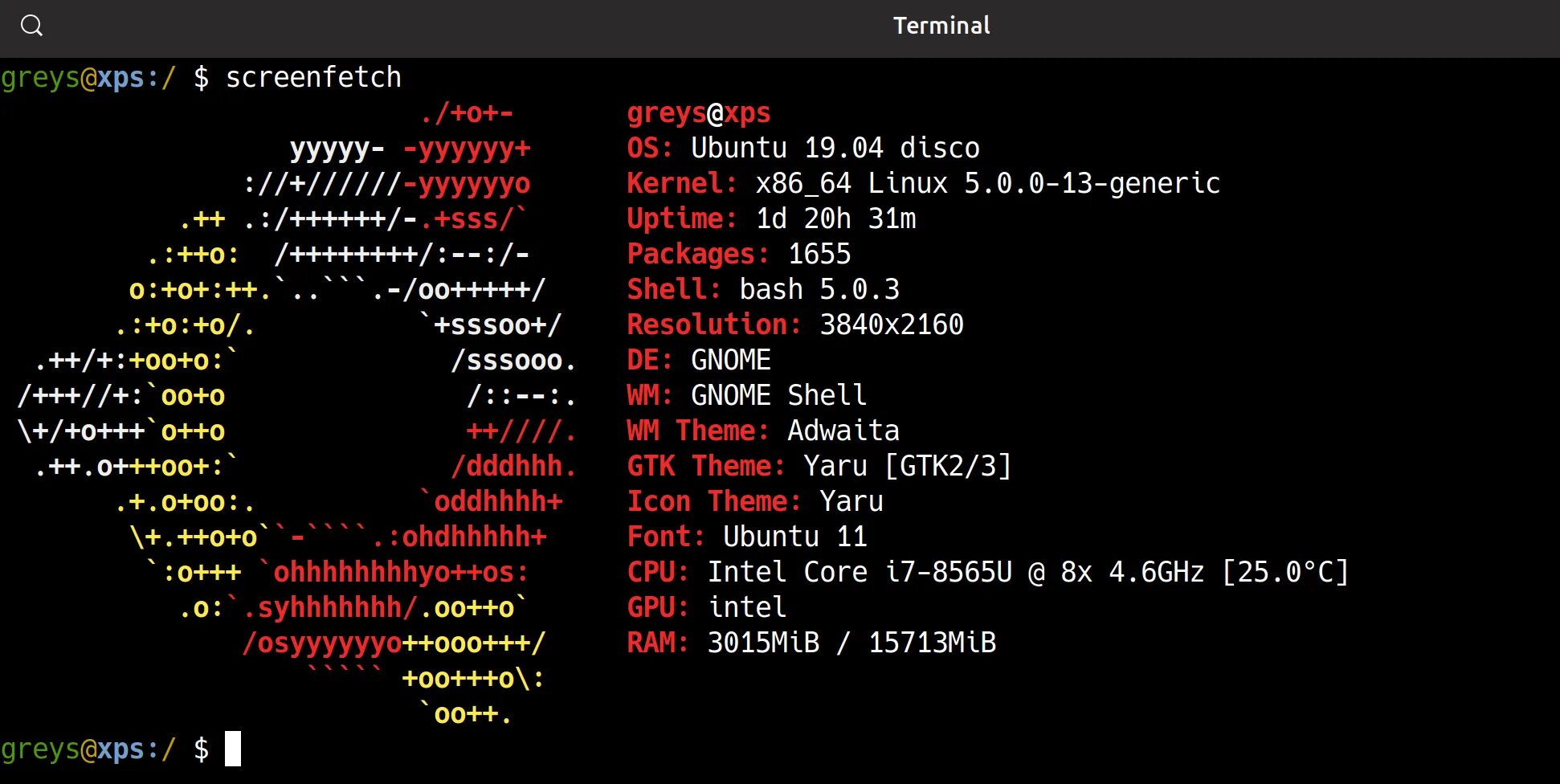Click the ASCII logo line '/sssooo.'
This screenshot has width=1560, height=784.
pyautogui.click(x=514, y=360)
